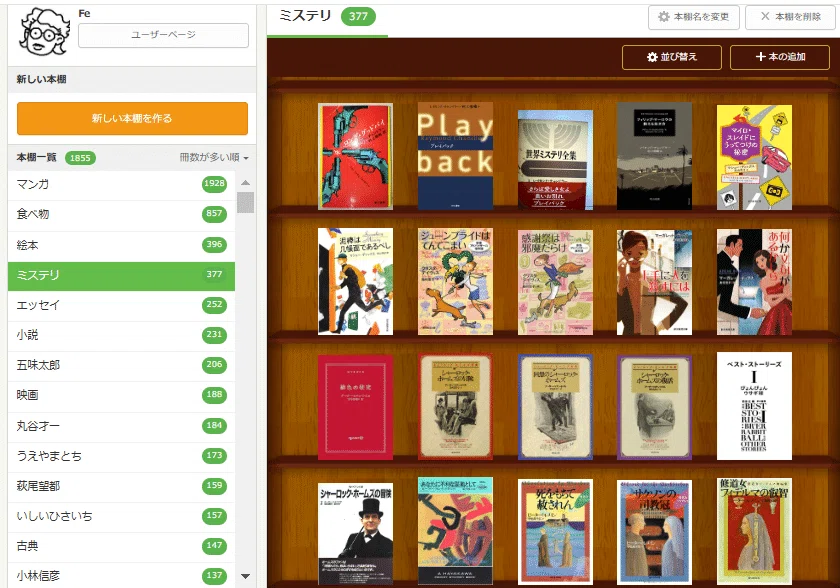Select the うえやまとち bookshelf
The width and height of the screenshot is (840, 588).
point(122,456)
